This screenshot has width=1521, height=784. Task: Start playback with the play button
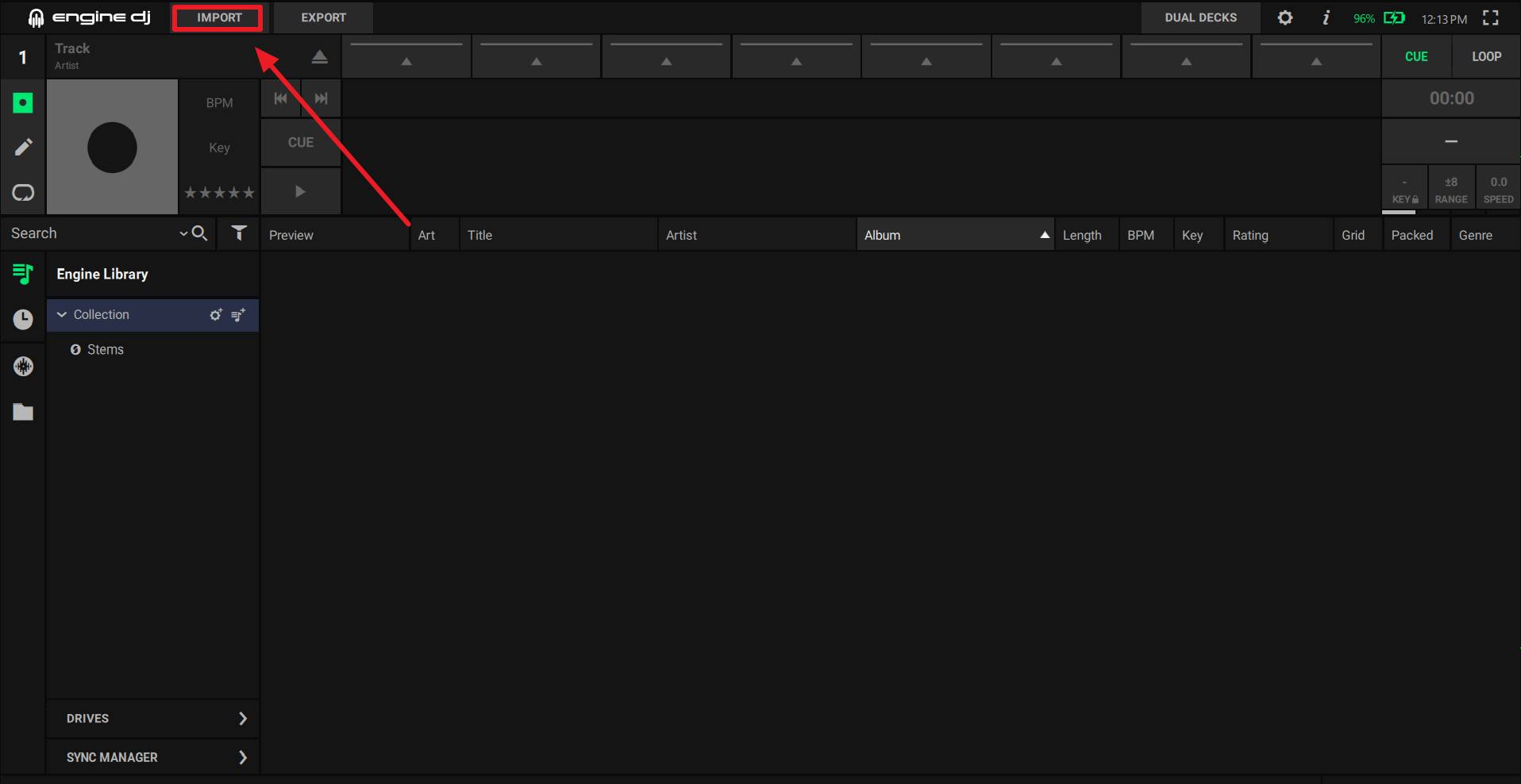(301, 191)
